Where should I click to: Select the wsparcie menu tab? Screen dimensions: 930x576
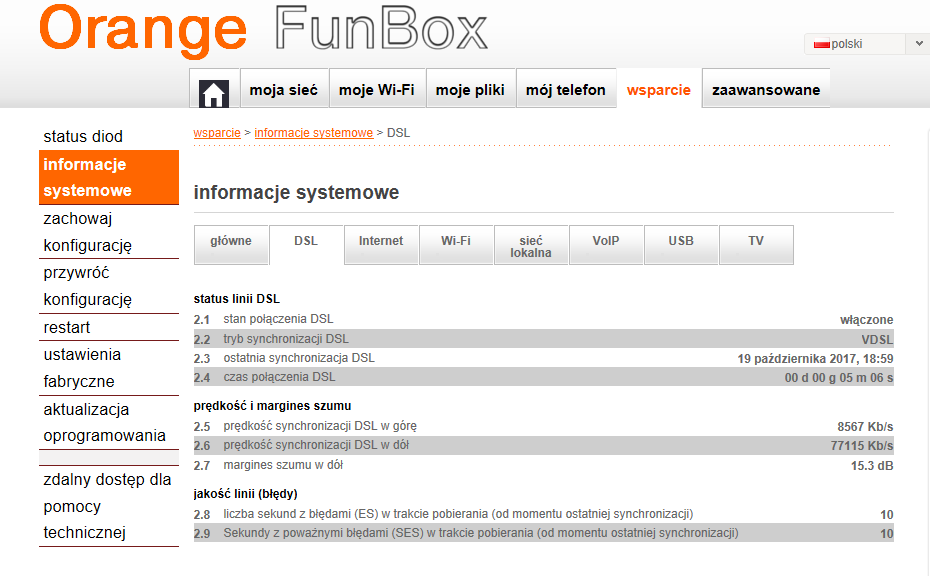point(659,90)
